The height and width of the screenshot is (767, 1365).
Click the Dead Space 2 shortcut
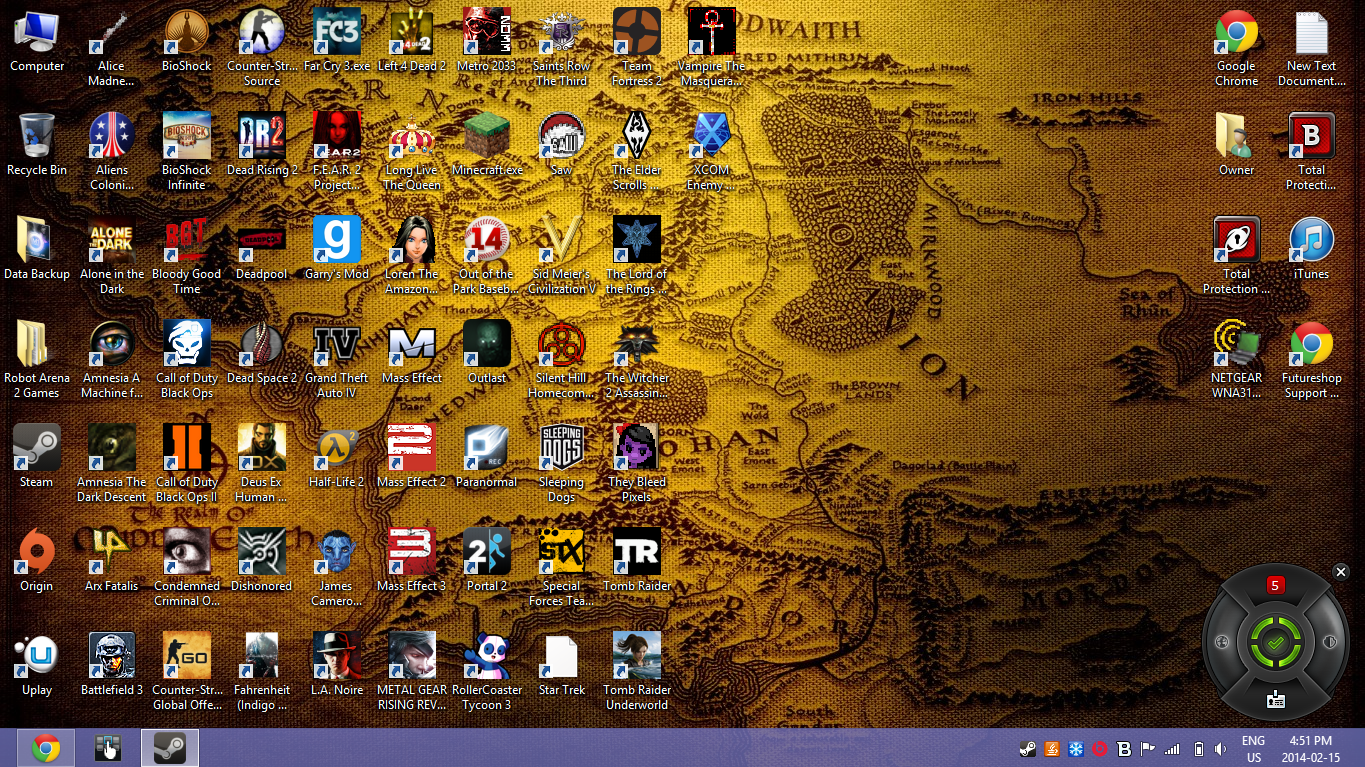coord(262,352)
